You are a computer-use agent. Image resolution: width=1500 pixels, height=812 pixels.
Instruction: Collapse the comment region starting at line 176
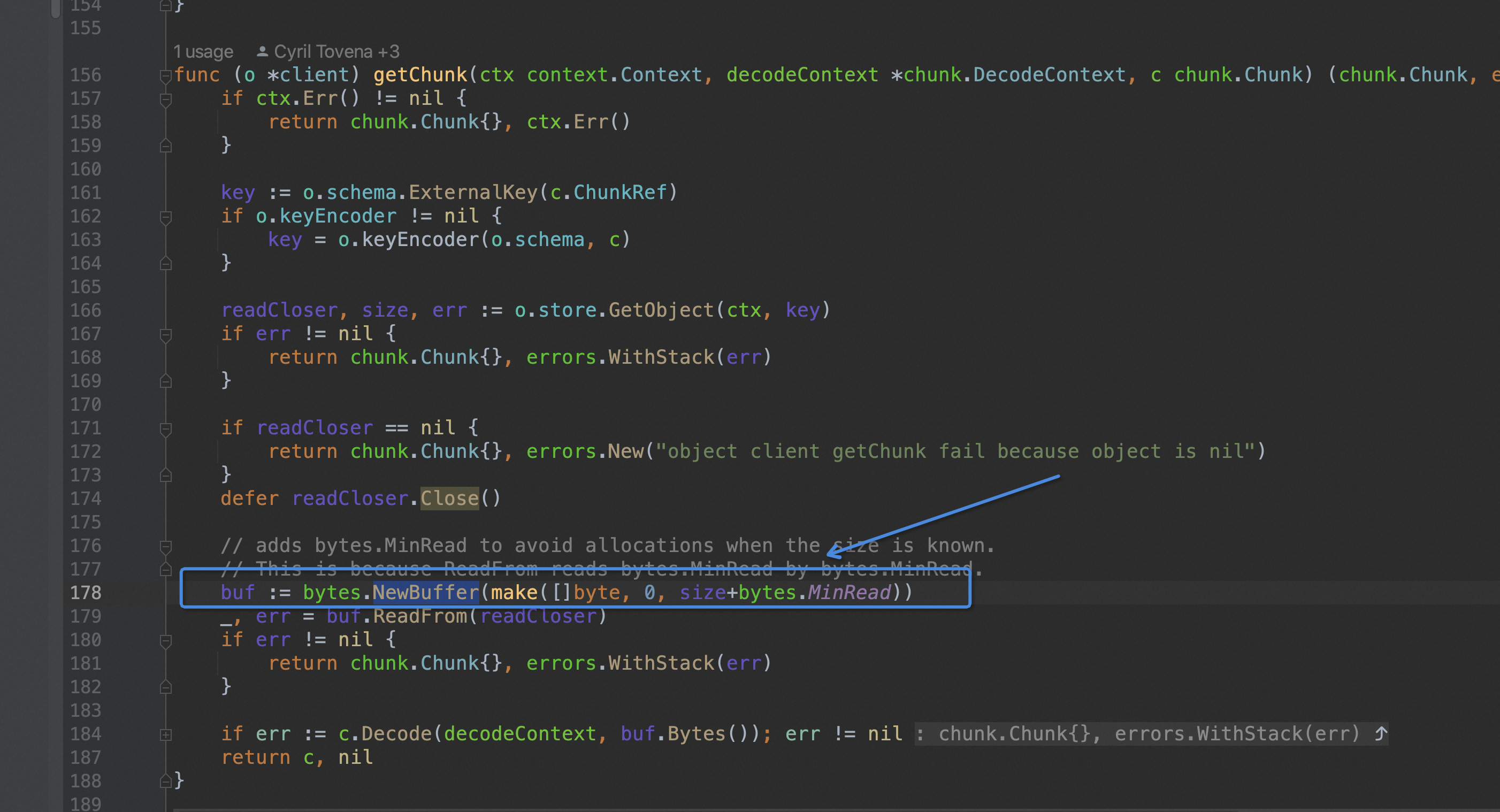(x=166, y=546)
